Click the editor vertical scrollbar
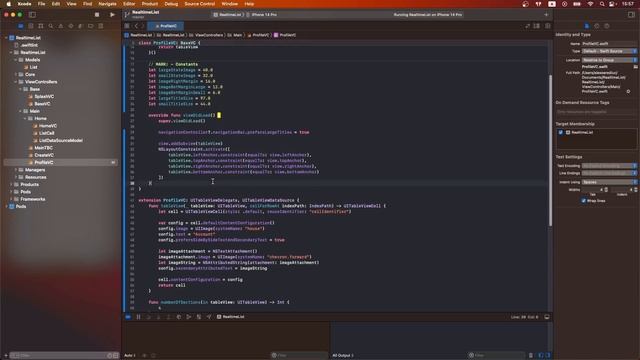This screenshot has height=360, width=640. click(x=550, y=150)
